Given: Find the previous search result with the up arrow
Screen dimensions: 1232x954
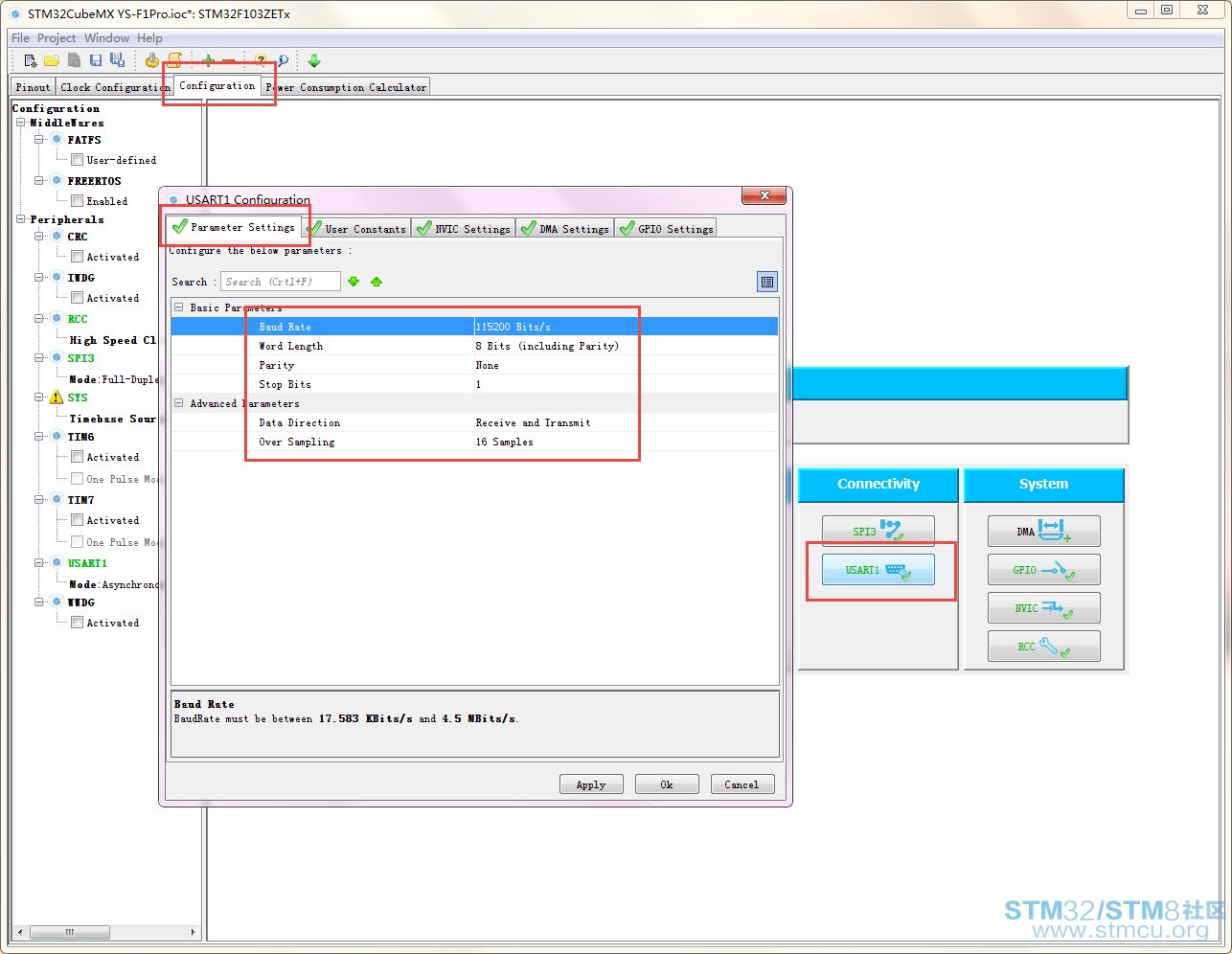Looking at the screenshot, I should (x=376, y=282).
